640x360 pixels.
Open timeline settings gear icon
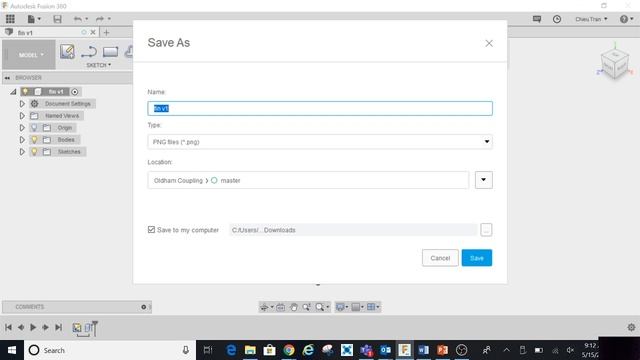click(631, 327)
